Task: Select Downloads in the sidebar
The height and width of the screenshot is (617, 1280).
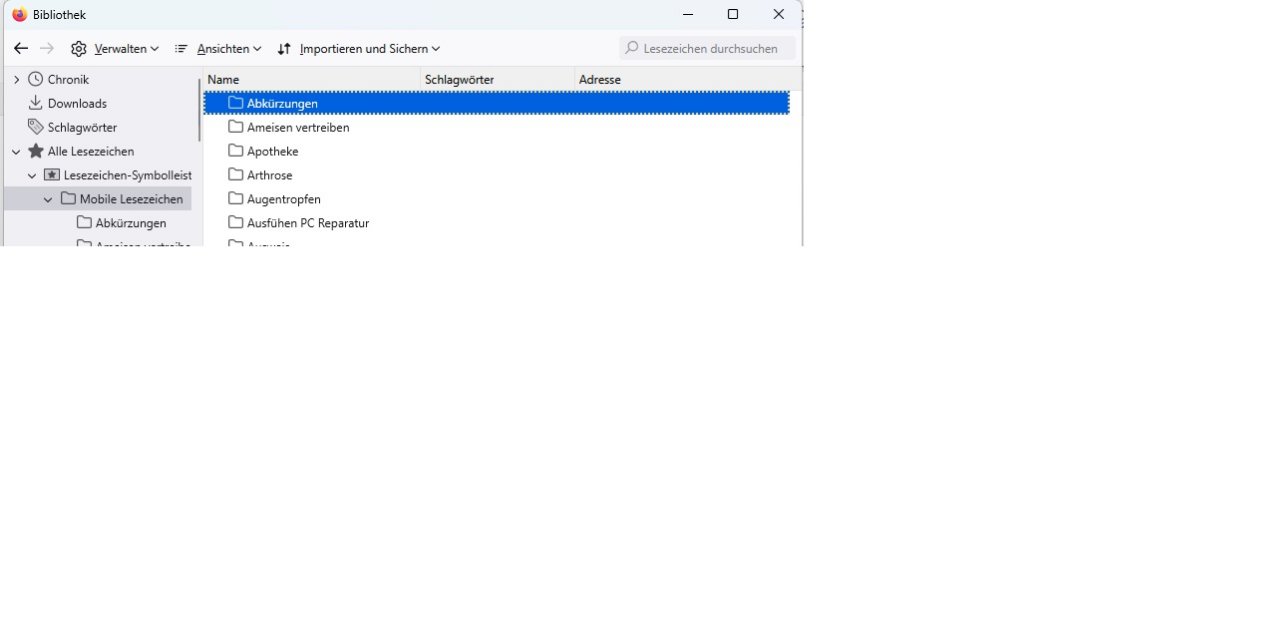Action: [77, 103]
